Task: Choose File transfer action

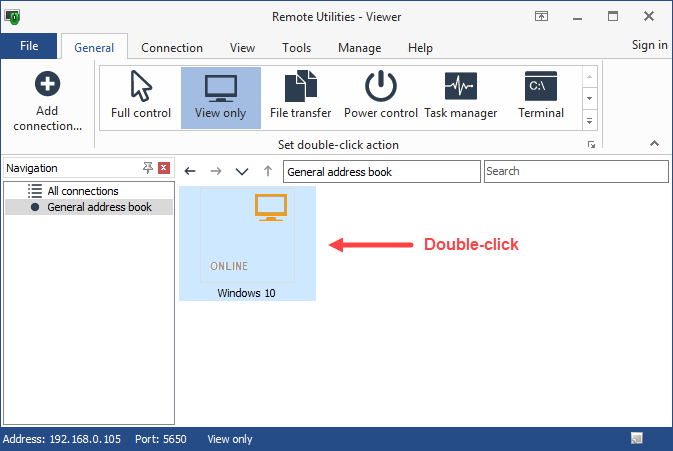Action: [300, 97]
